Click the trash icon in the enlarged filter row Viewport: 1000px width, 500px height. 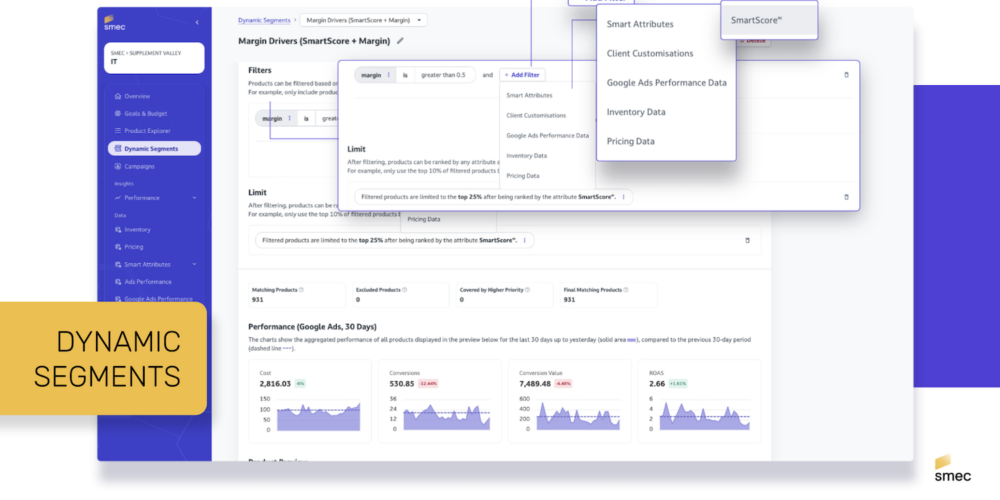click(x=846, y=75)
